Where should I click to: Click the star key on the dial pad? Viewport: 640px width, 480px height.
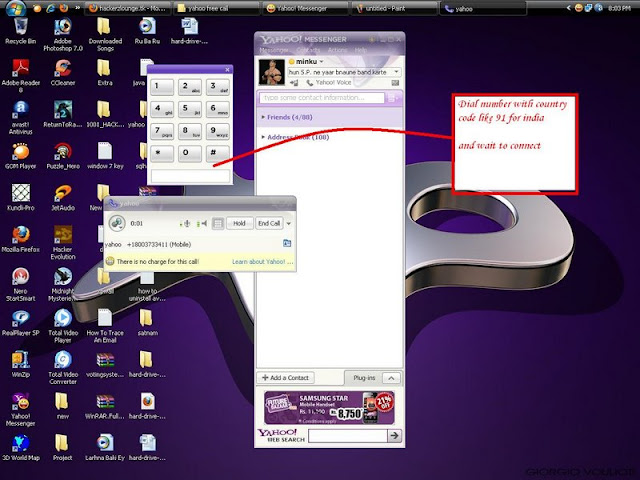[x=162, y=153]
